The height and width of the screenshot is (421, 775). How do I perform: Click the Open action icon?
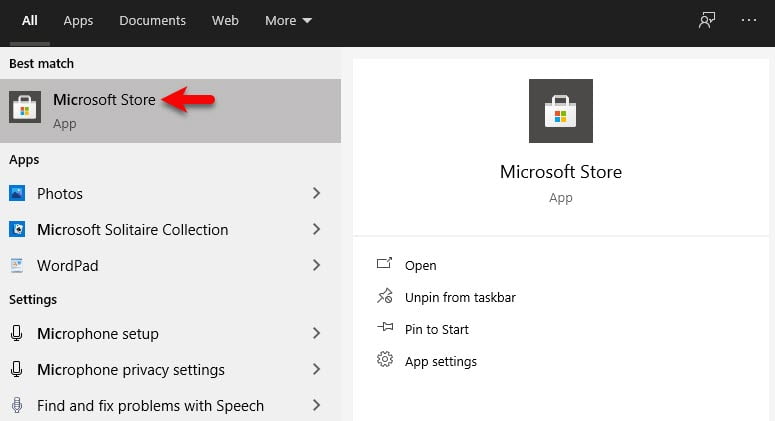click(x=385, y=264)
